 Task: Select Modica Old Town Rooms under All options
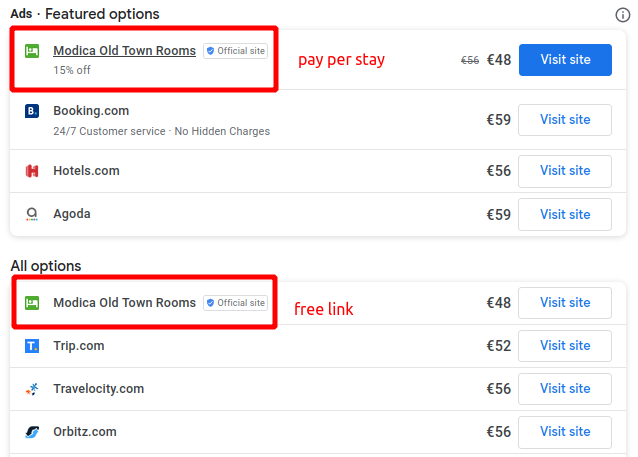point(125,303)
